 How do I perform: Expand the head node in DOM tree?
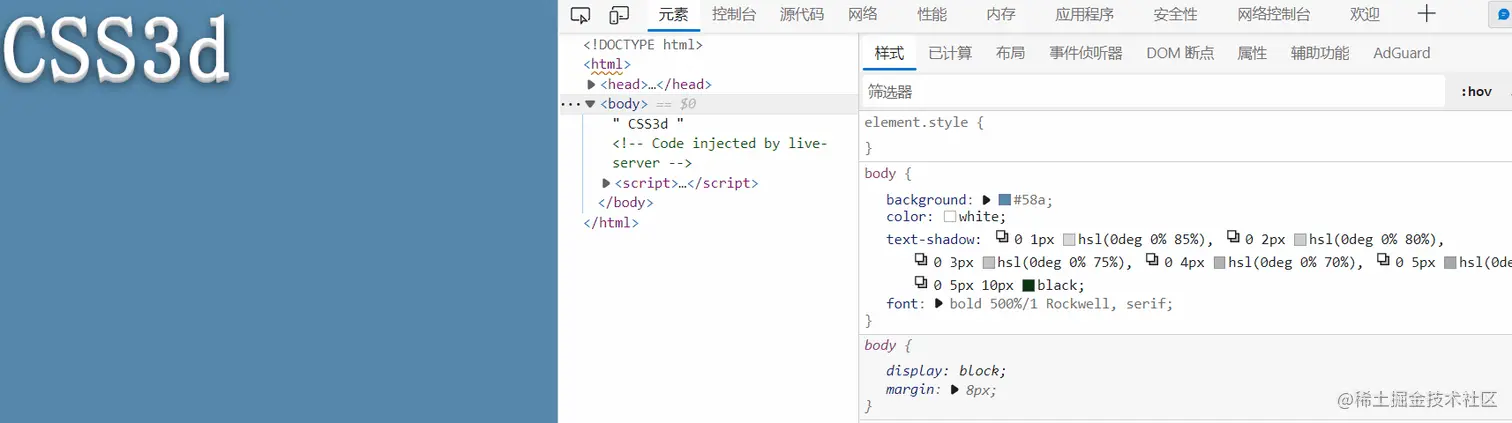pos(591,85)
